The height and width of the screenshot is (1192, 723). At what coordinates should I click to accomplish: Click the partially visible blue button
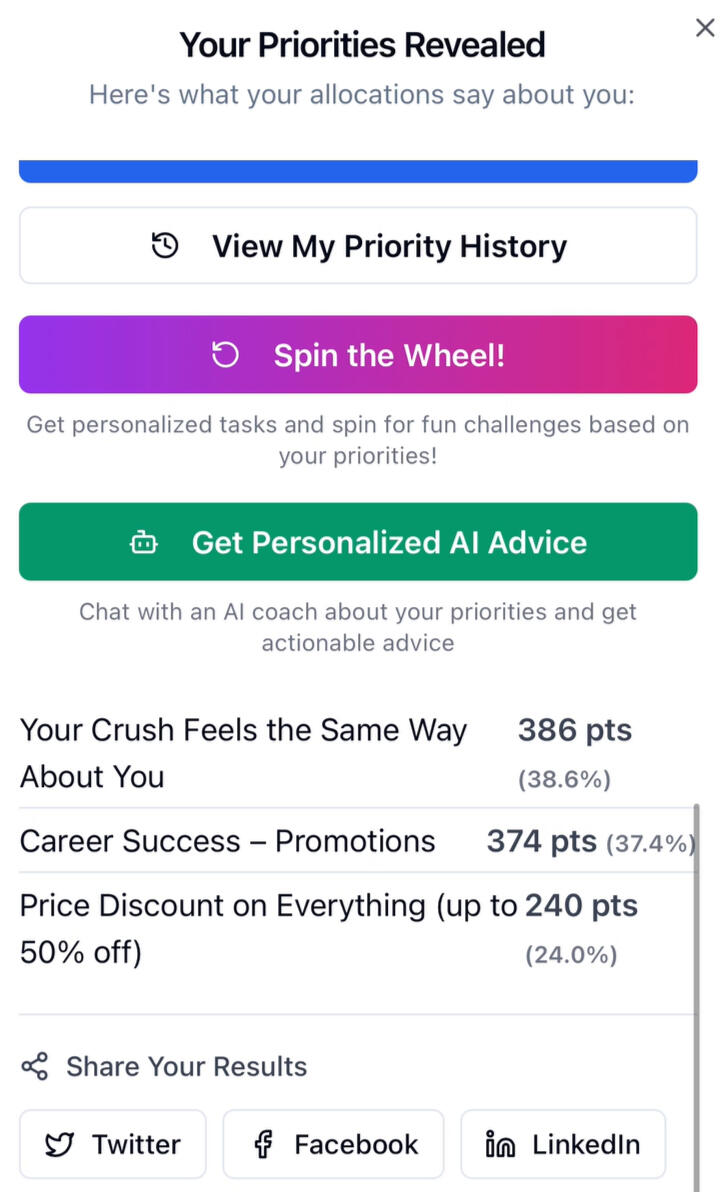[358, 172]
